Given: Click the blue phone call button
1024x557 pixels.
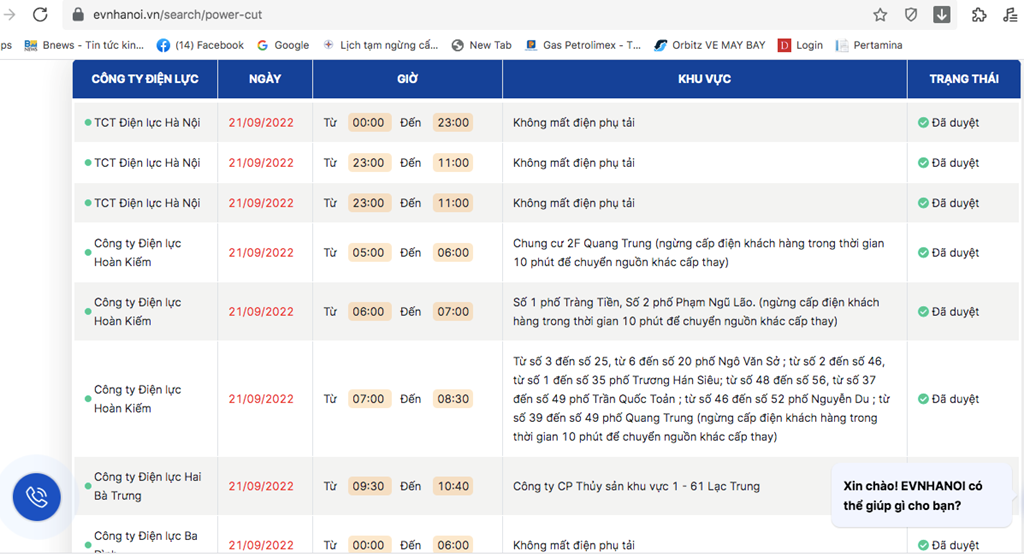Looking at the screenshot, I should tap(37, 497).
